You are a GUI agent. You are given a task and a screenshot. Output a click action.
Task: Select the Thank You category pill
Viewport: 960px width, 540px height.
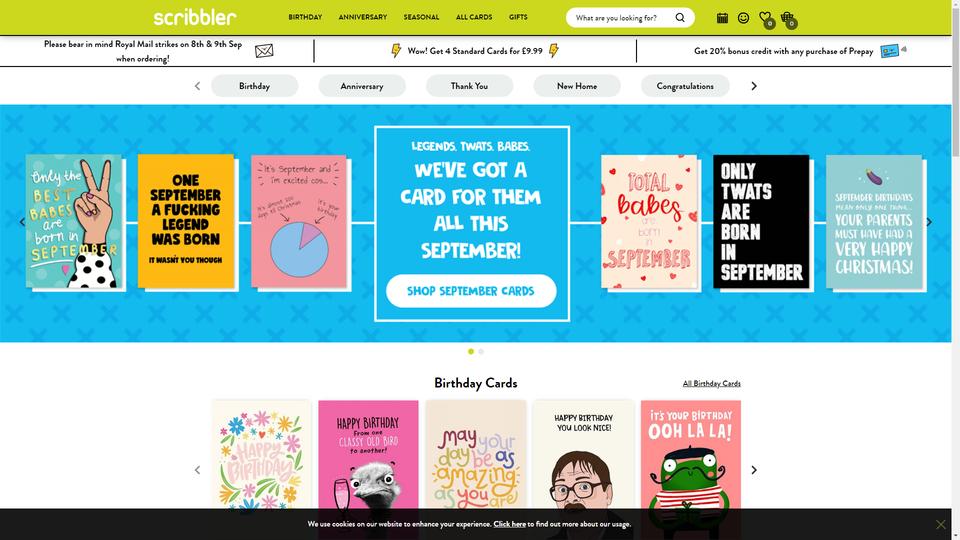pyautogui.click(x=470, y=86)
